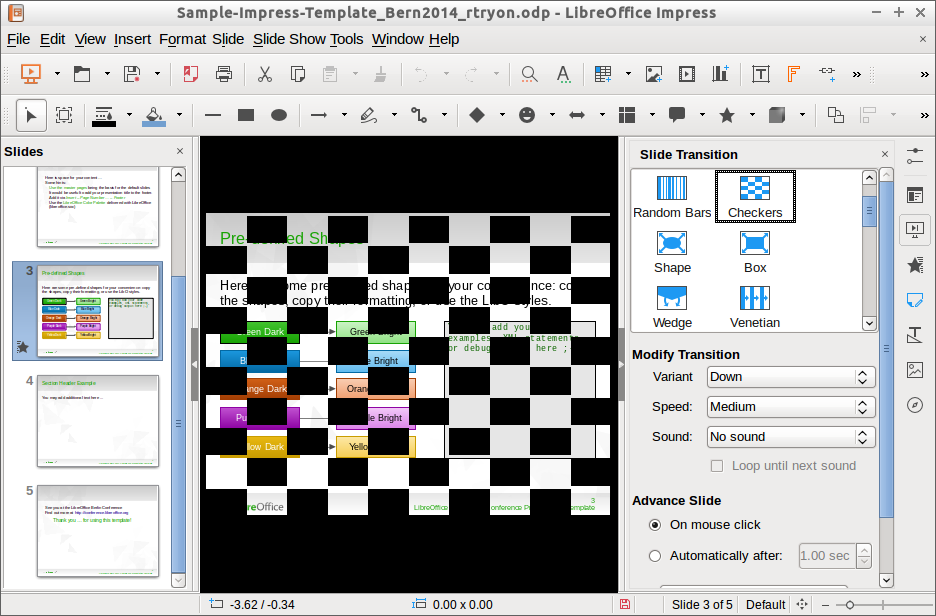Open the Sound dropdown list

point(790,437)
